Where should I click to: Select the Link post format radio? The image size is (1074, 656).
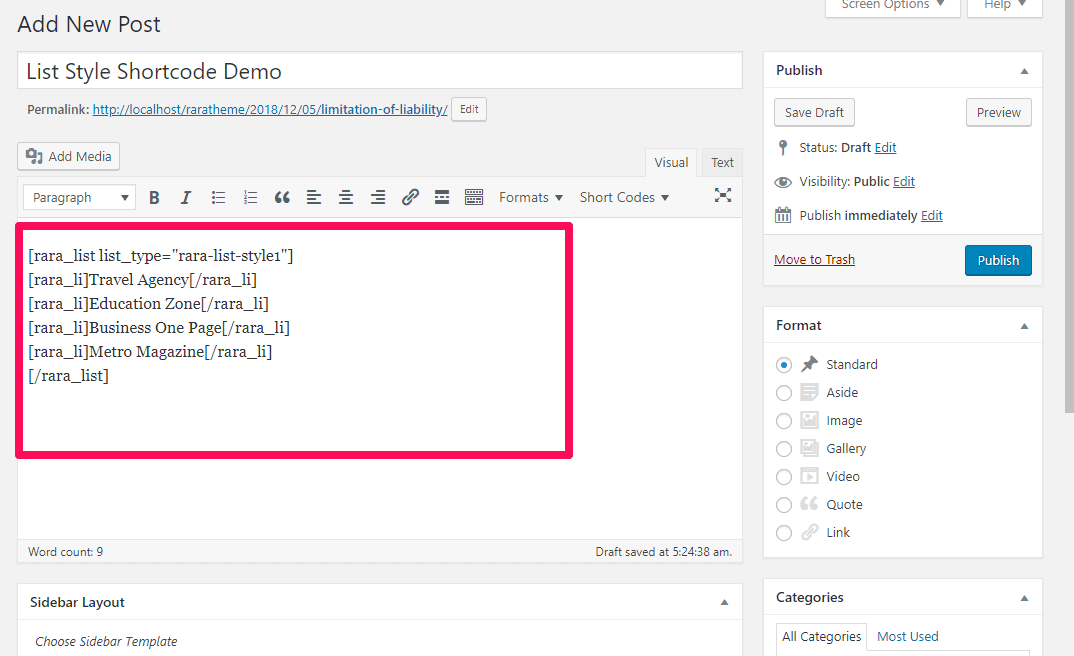[x=784, y=533]
